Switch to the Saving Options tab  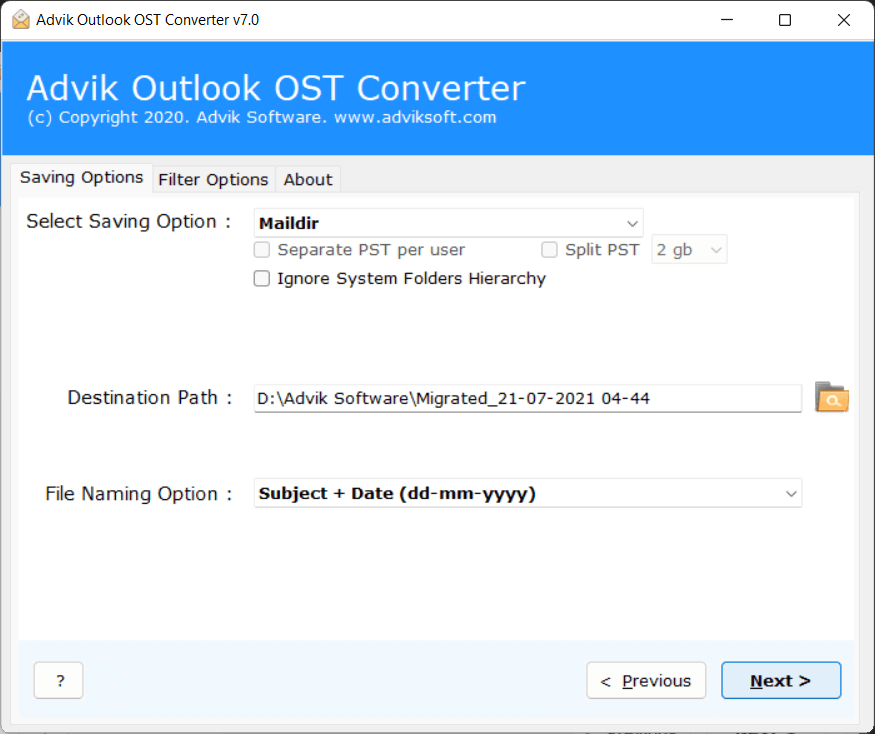[x=81, y=177]
